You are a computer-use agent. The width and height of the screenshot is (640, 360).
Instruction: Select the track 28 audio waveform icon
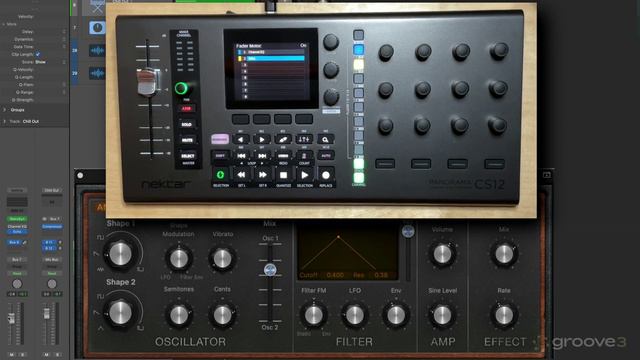[97, 51]
